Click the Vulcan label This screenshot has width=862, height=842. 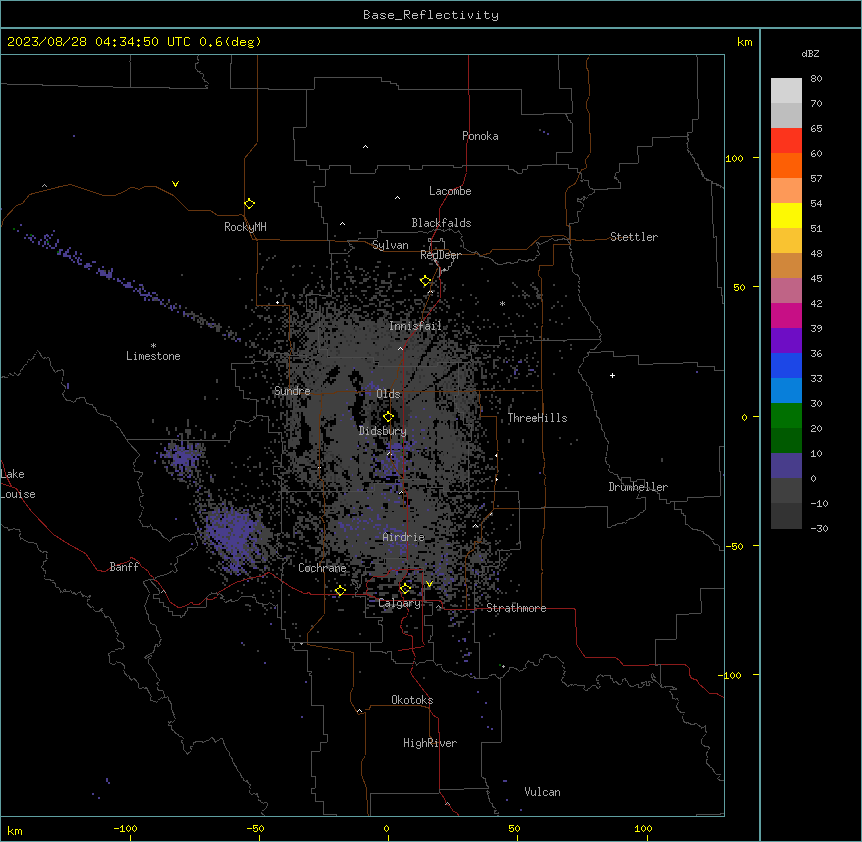pyautogui.click(x=542, y=792)
